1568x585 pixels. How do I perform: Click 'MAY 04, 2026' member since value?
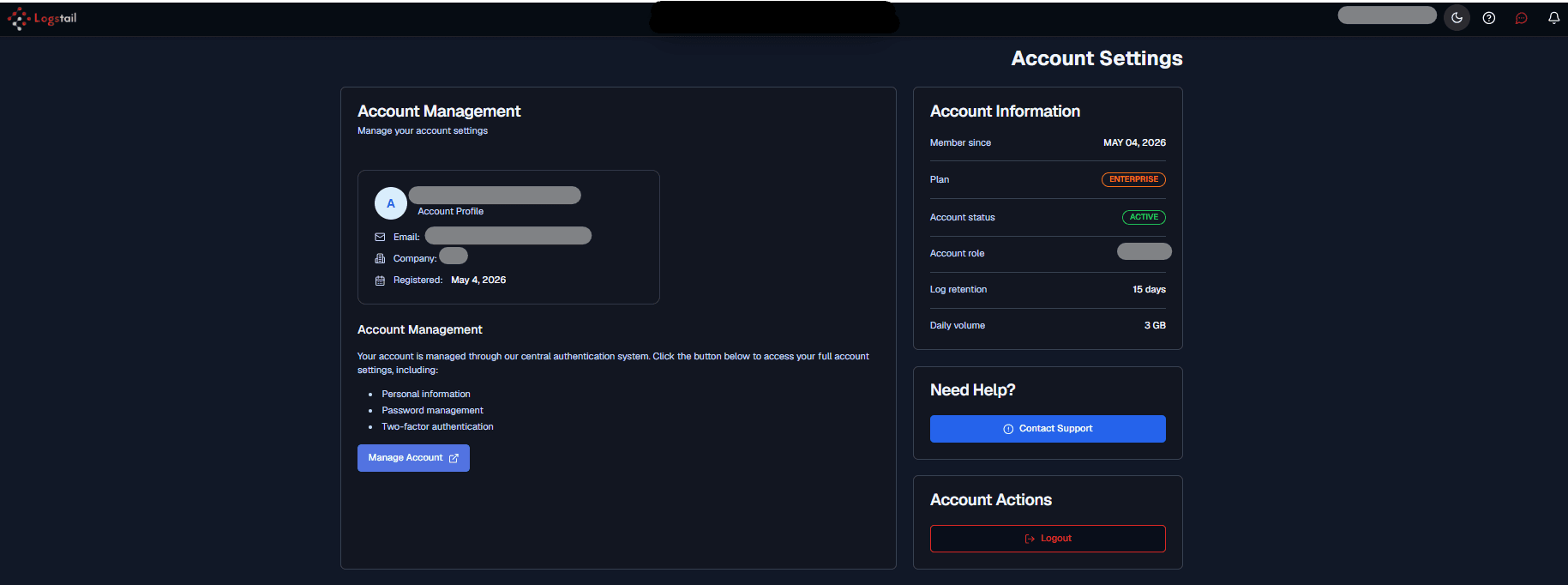click(1134, 143)
